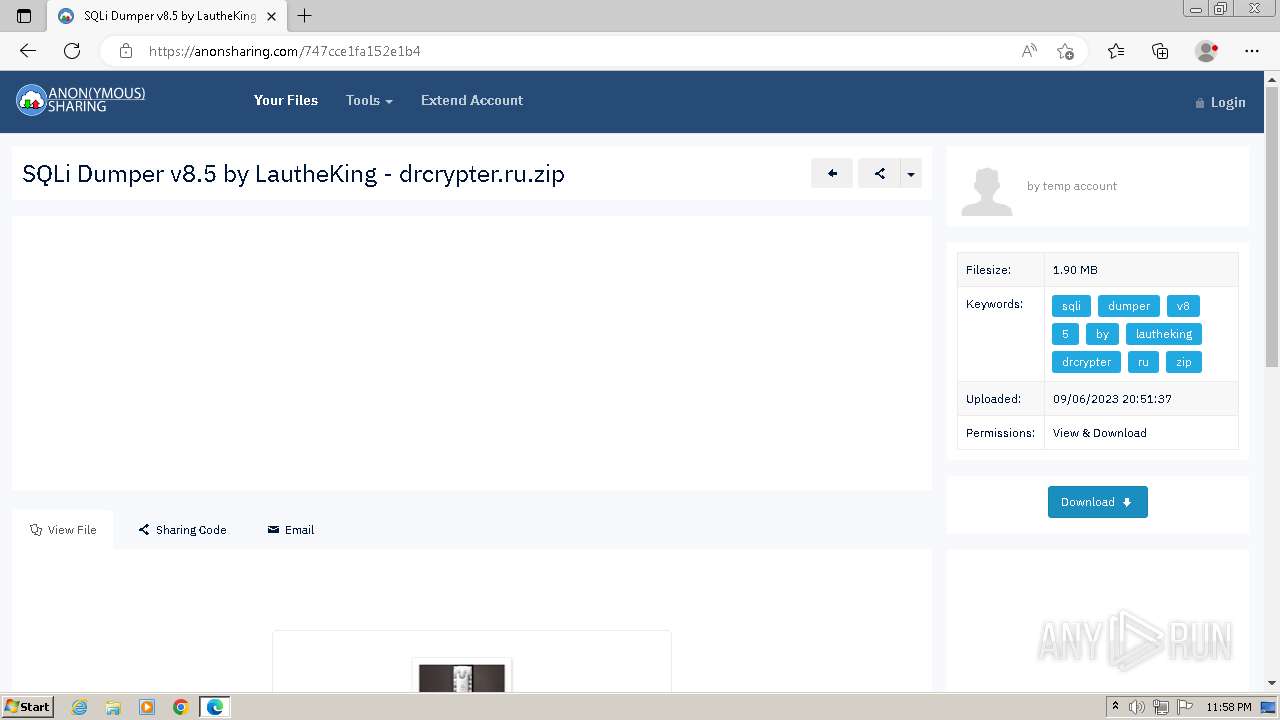The width and height of the screenshot is (1280, 720).
Task: Launch Google Chrome from taskbar
Action: [x=181, y=707]
